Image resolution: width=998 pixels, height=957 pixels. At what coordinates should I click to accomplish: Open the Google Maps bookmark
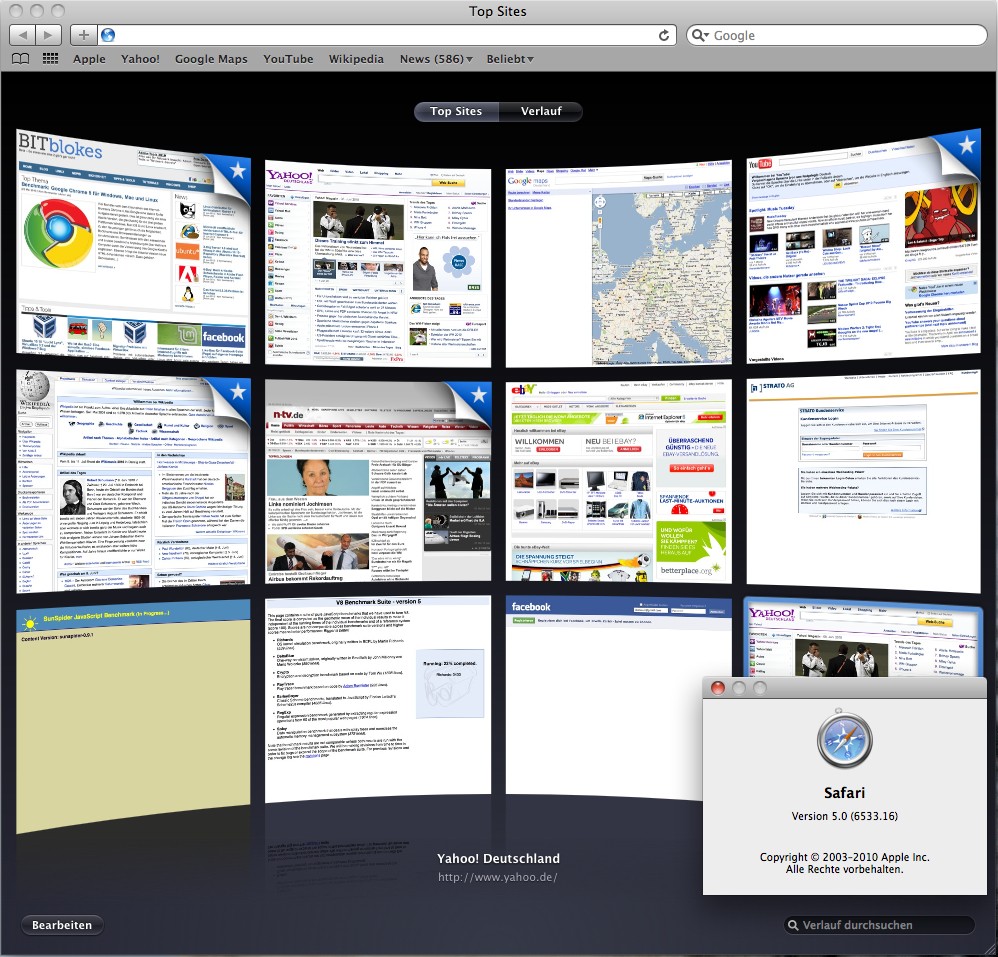[x=211, y=59]
